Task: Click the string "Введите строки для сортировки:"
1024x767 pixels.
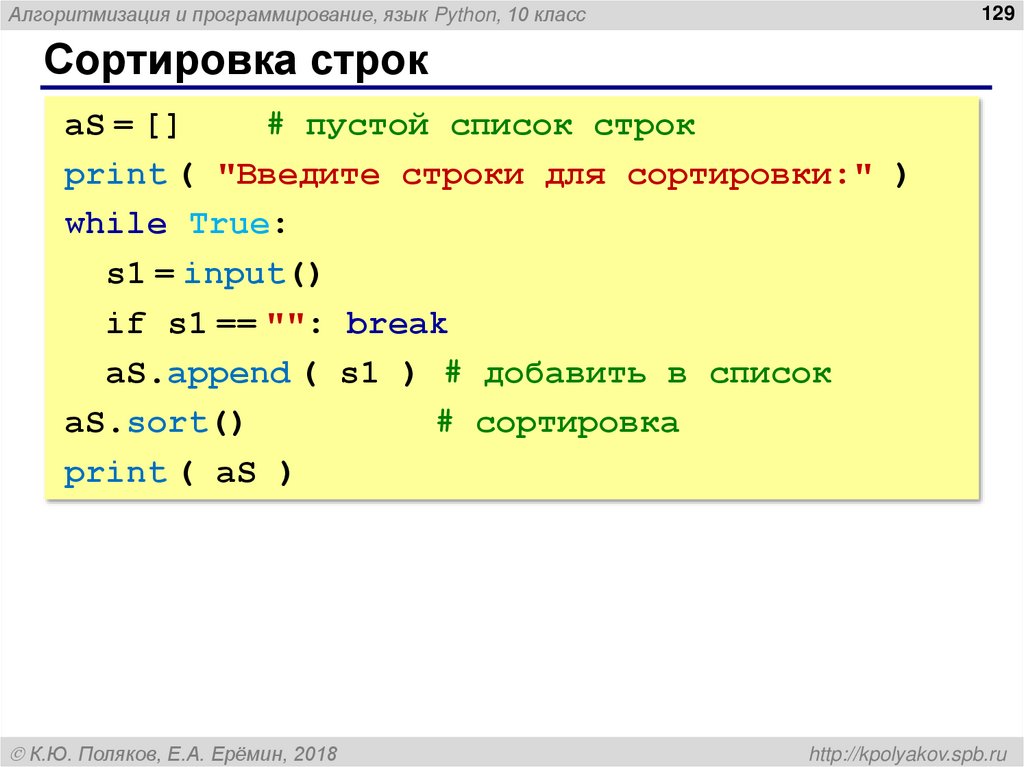Action: (545, 175)
